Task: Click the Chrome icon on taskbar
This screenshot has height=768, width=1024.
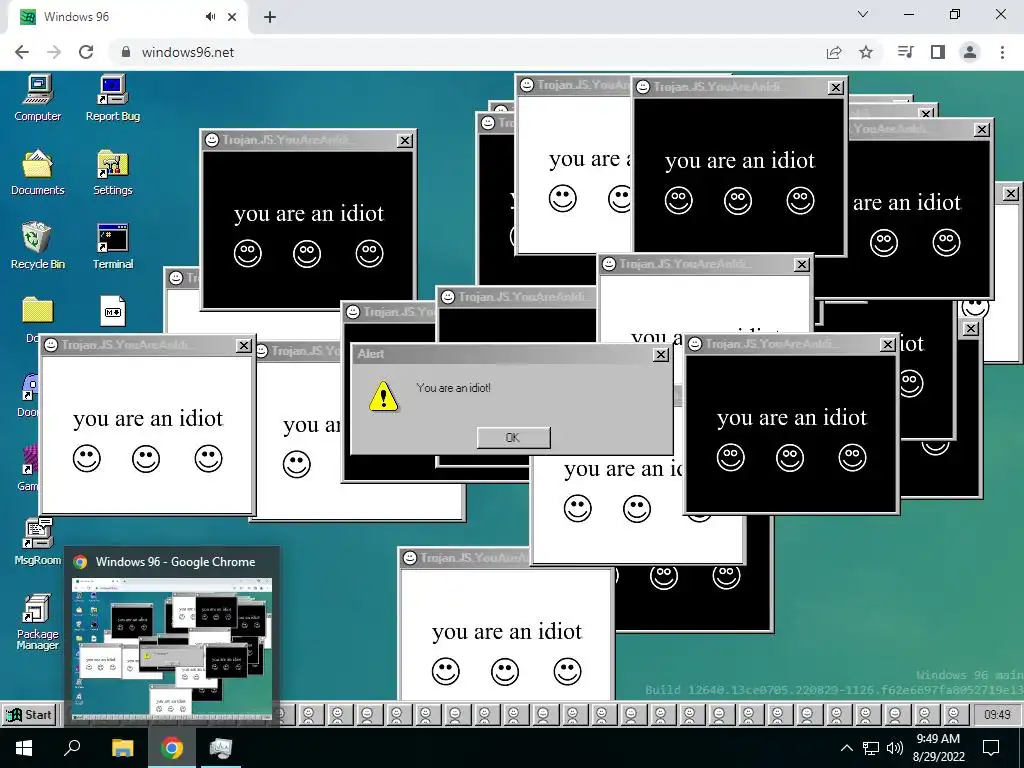Action: click(172, 748)
